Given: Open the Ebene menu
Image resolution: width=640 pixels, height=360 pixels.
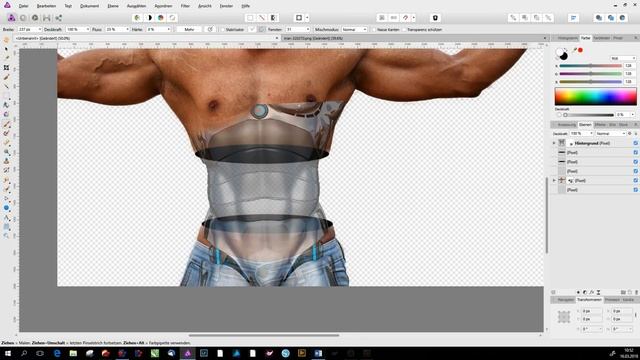Looking at the screenshot, I should (x=113, y=6).
